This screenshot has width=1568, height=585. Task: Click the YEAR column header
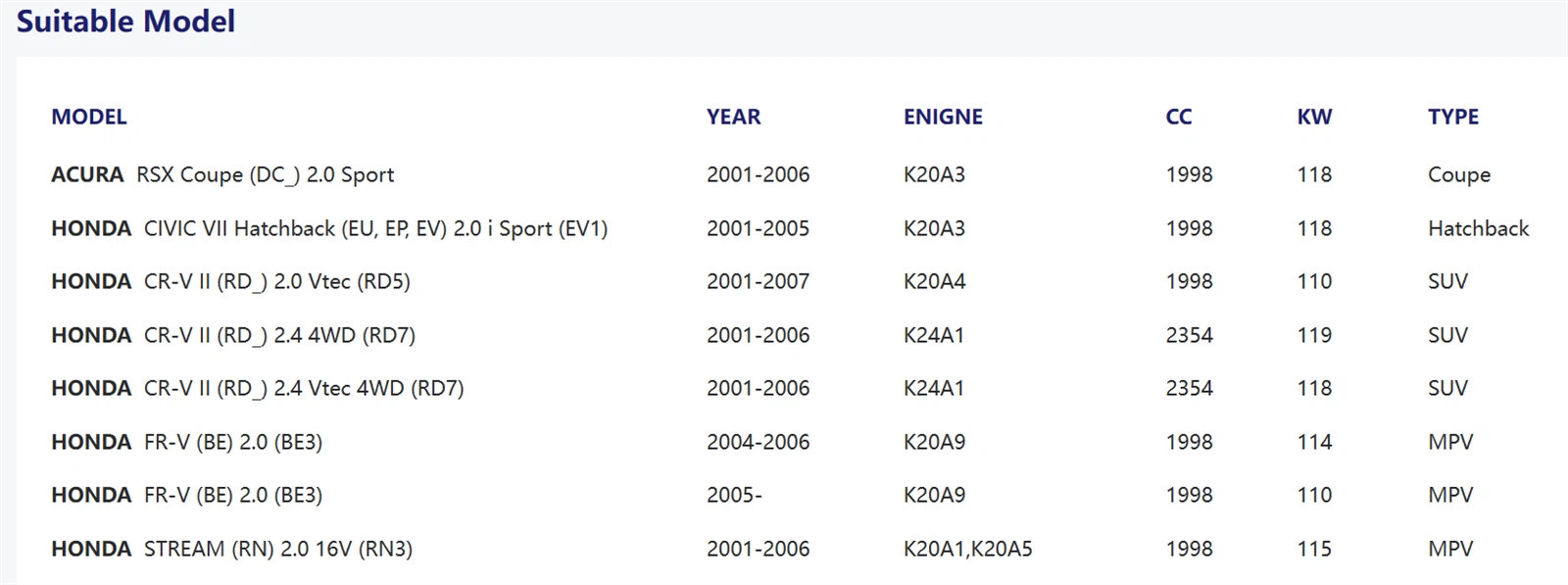coord(733,117)
